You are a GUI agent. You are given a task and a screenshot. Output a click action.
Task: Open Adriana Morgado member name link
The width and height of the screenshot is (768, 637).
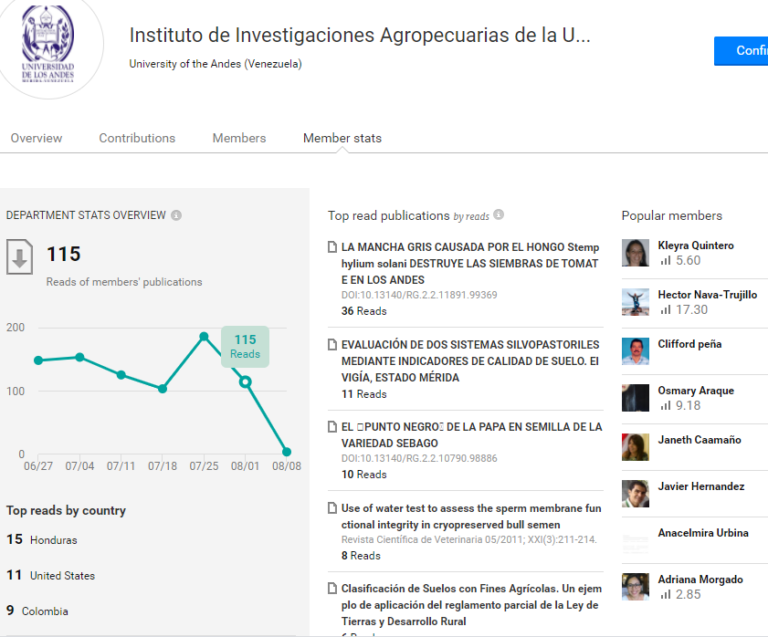click(x=700, y=579)
